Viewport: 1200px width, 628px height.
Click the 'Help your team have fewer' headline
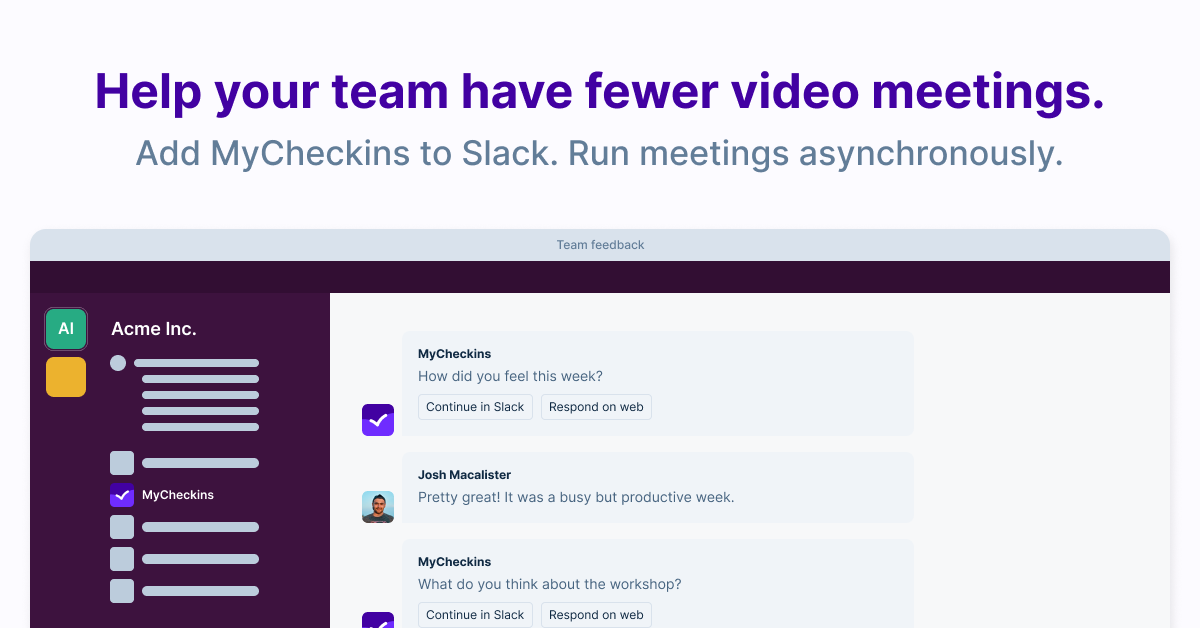click(600, 91)
